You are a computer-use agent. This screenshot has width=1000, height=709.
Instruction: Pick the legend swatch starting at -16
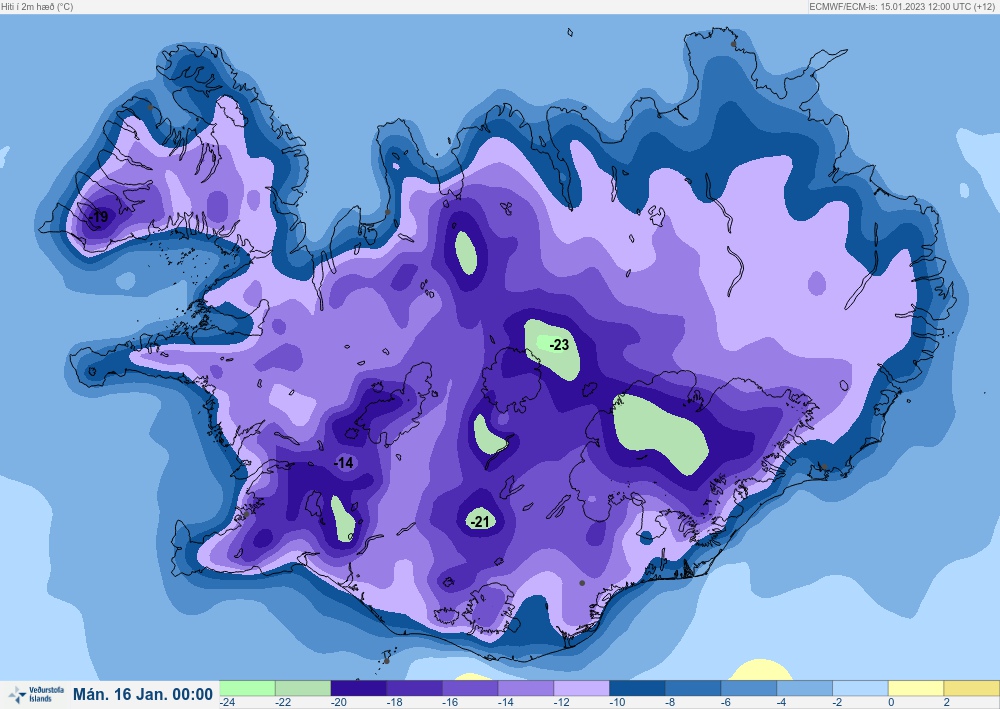(470, 688)
